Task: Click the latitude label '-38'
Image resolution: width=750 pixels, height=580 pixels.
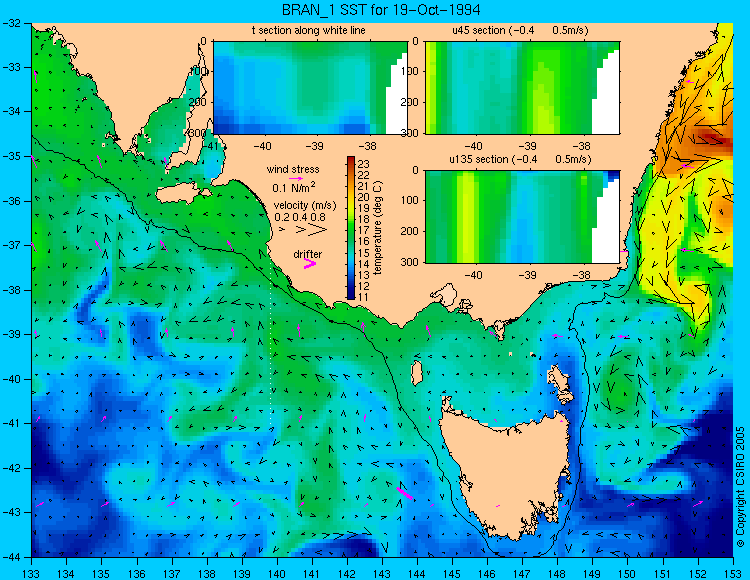Action: (x=11, y=290)
